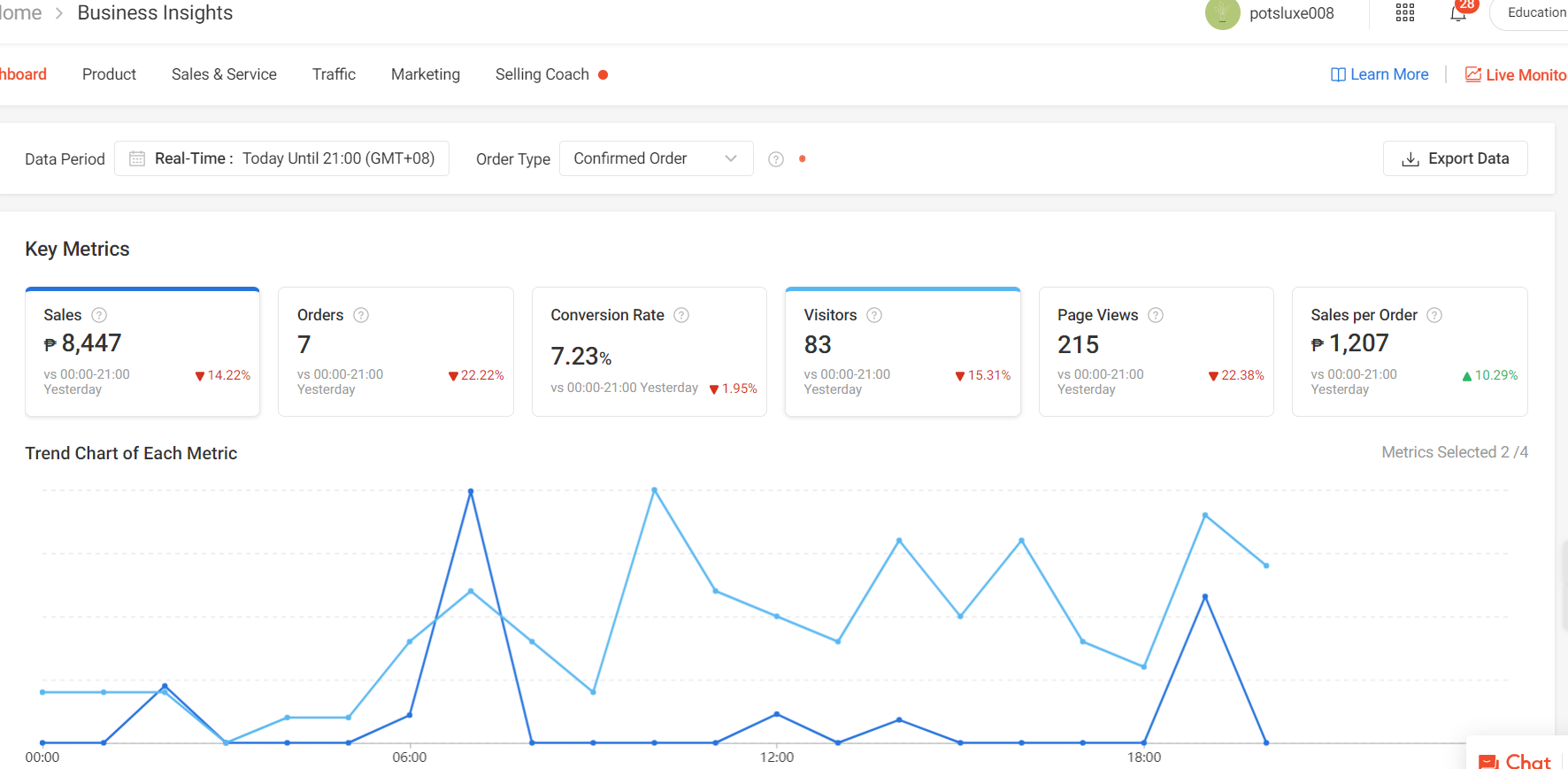1568x769 pixels.
Task: Open the Learn More link
Action: 1380,74
